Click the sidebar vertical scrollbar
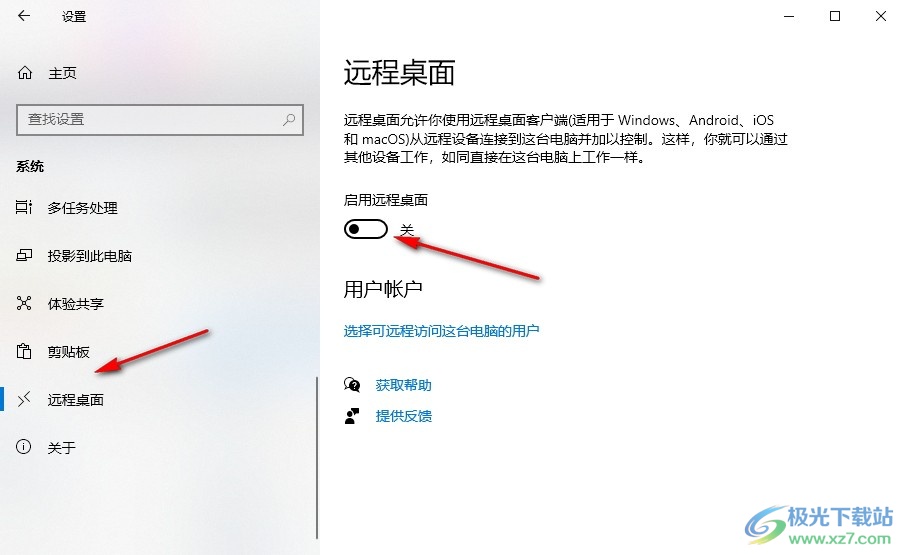904x555 pixels. (x=317, y=458)
